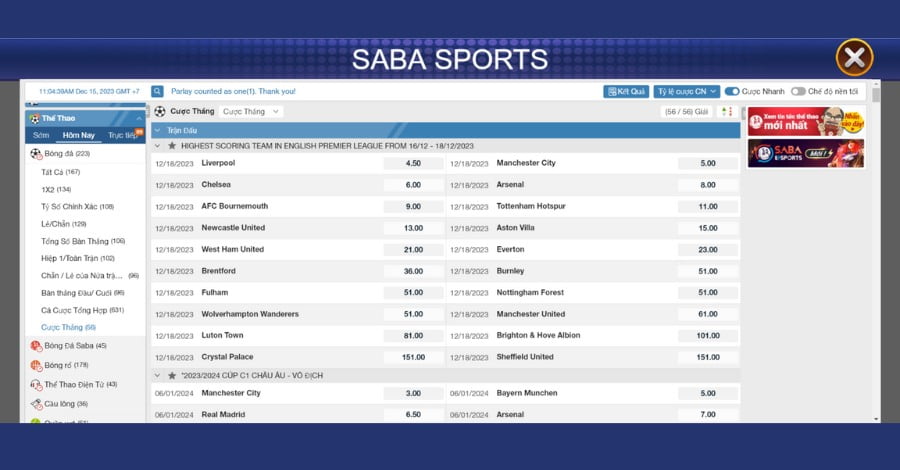Viewport: 900px width, 470px height.
Task: Open the Tỷ lệ cược CN odds dropdown
Action: [686, 91]
